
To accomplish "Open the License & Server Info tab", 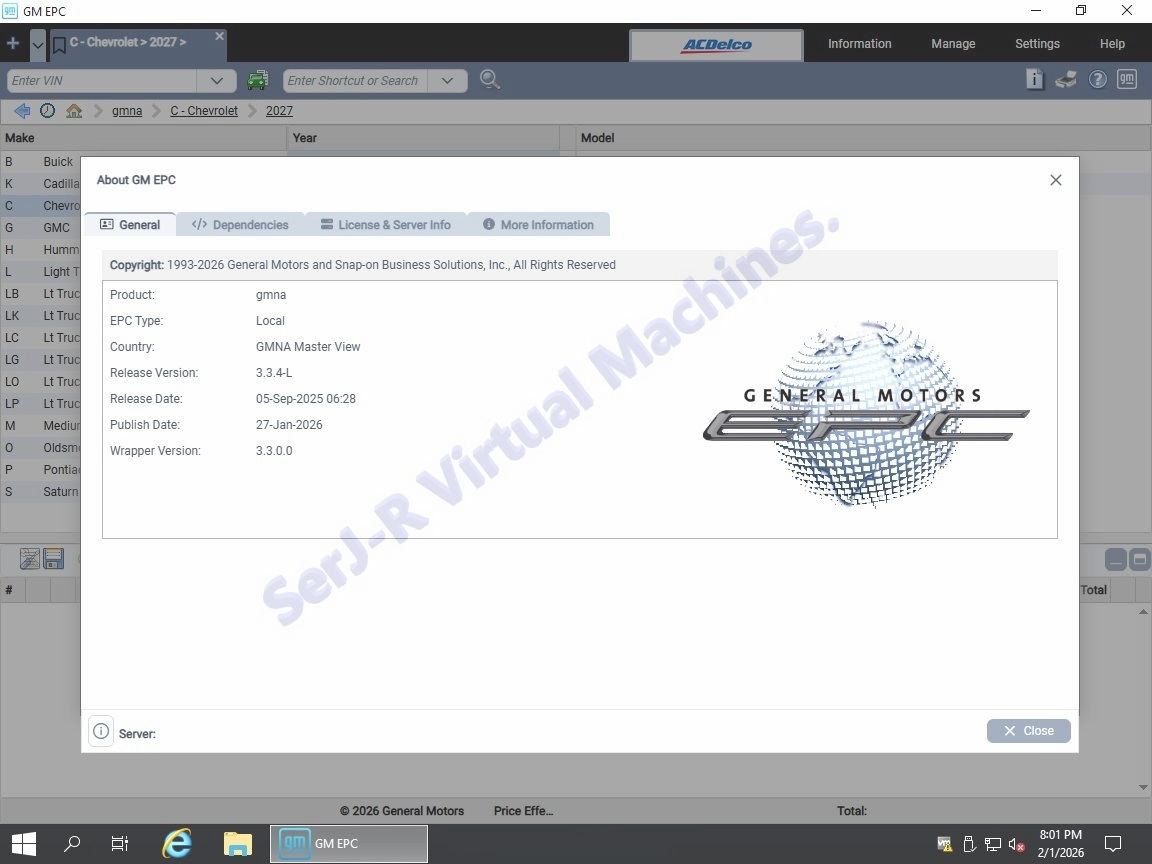I will [385, 225].
